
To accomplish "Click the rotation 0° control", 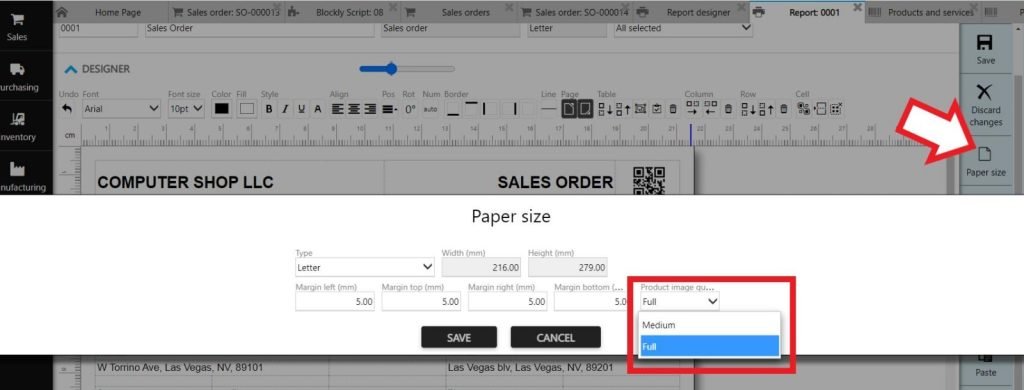I will 410,109.
